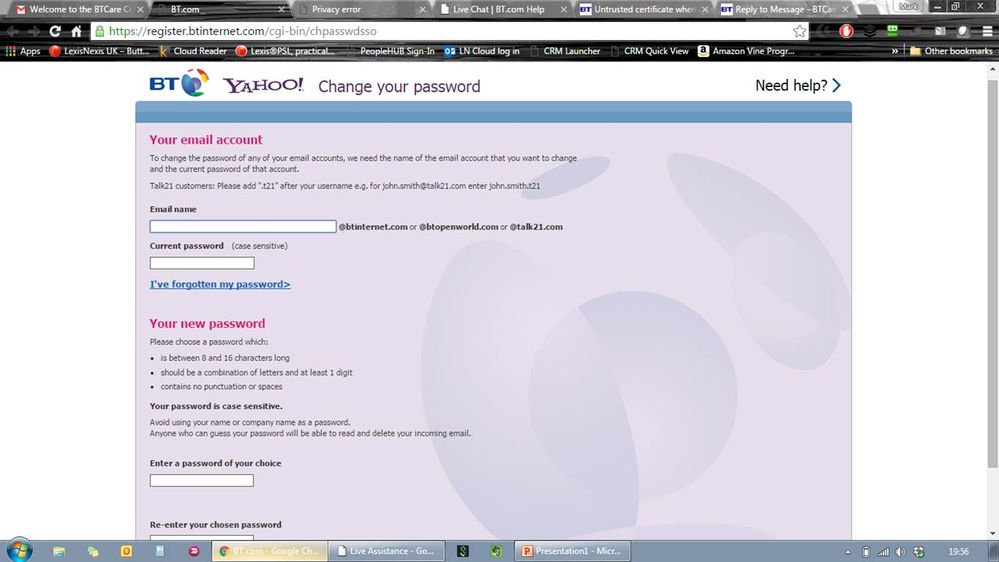Click the Mark user profile button
Viewport: 999px width, 562px height.
pos(908,6)
